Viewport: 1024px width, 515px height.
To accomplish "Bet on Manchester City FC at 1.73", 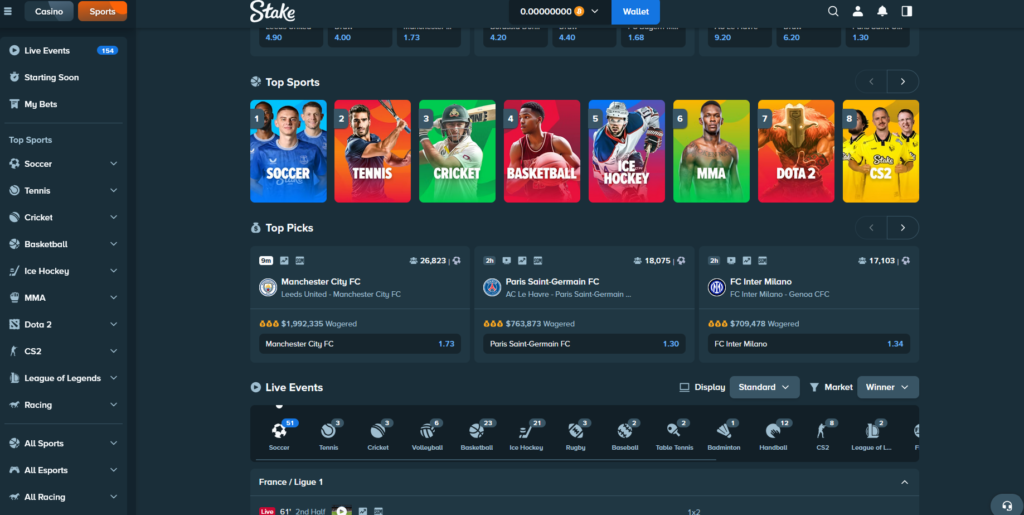I will [360, 344].
